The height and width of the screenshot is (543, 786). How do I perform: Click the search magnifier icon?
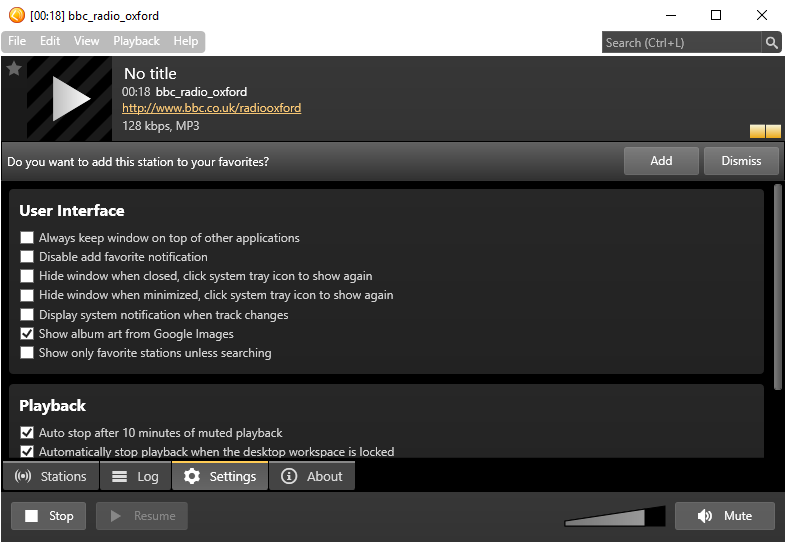(x=771, y=43)
